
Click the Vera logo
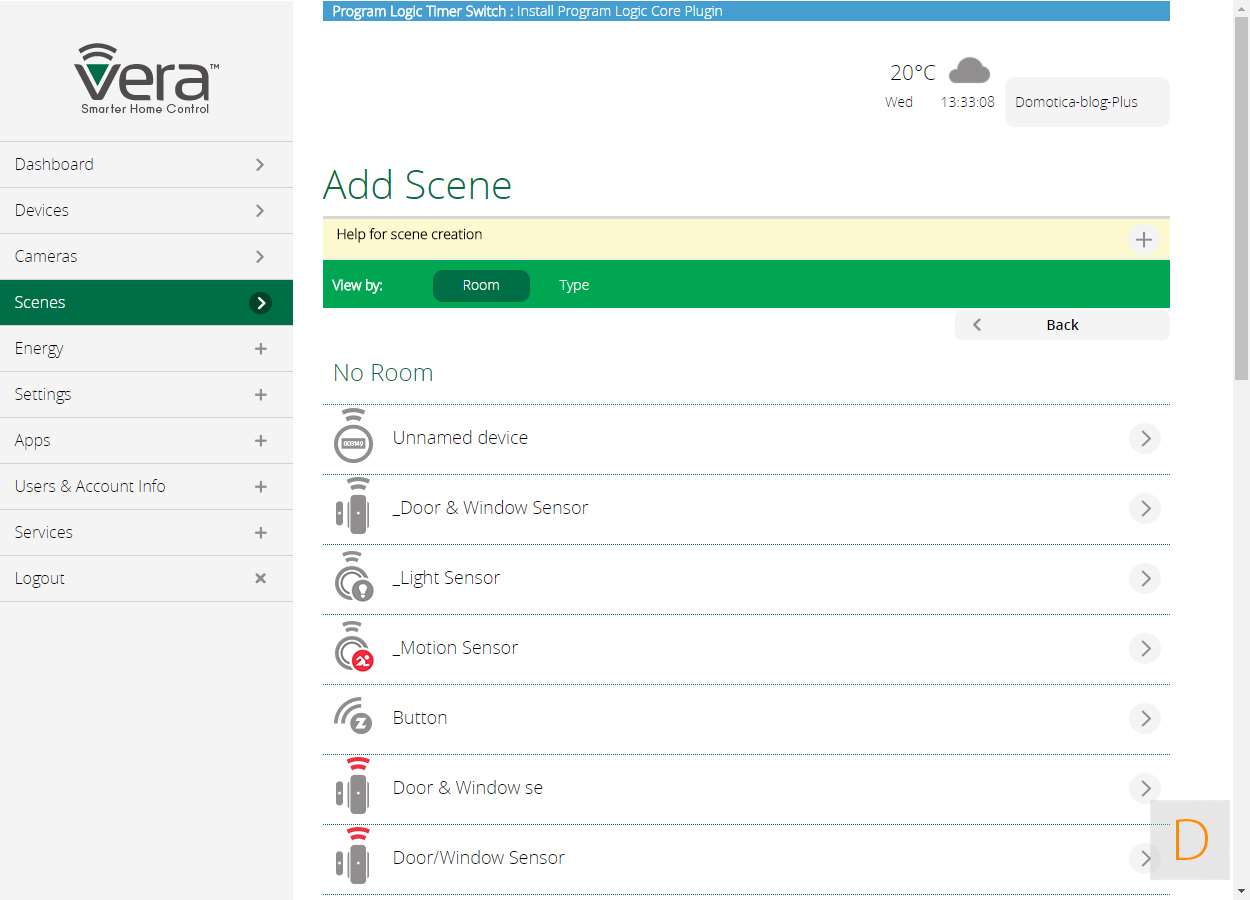[146, 78]
